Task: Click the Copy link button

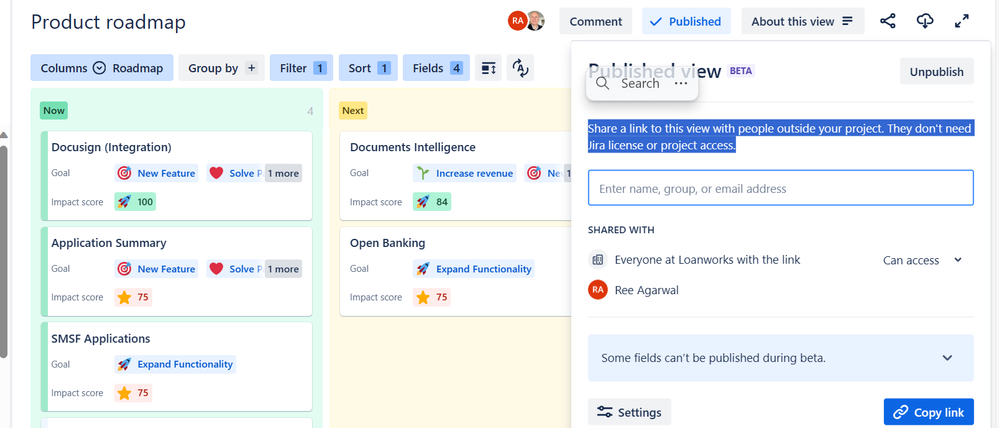Action: 929,412
